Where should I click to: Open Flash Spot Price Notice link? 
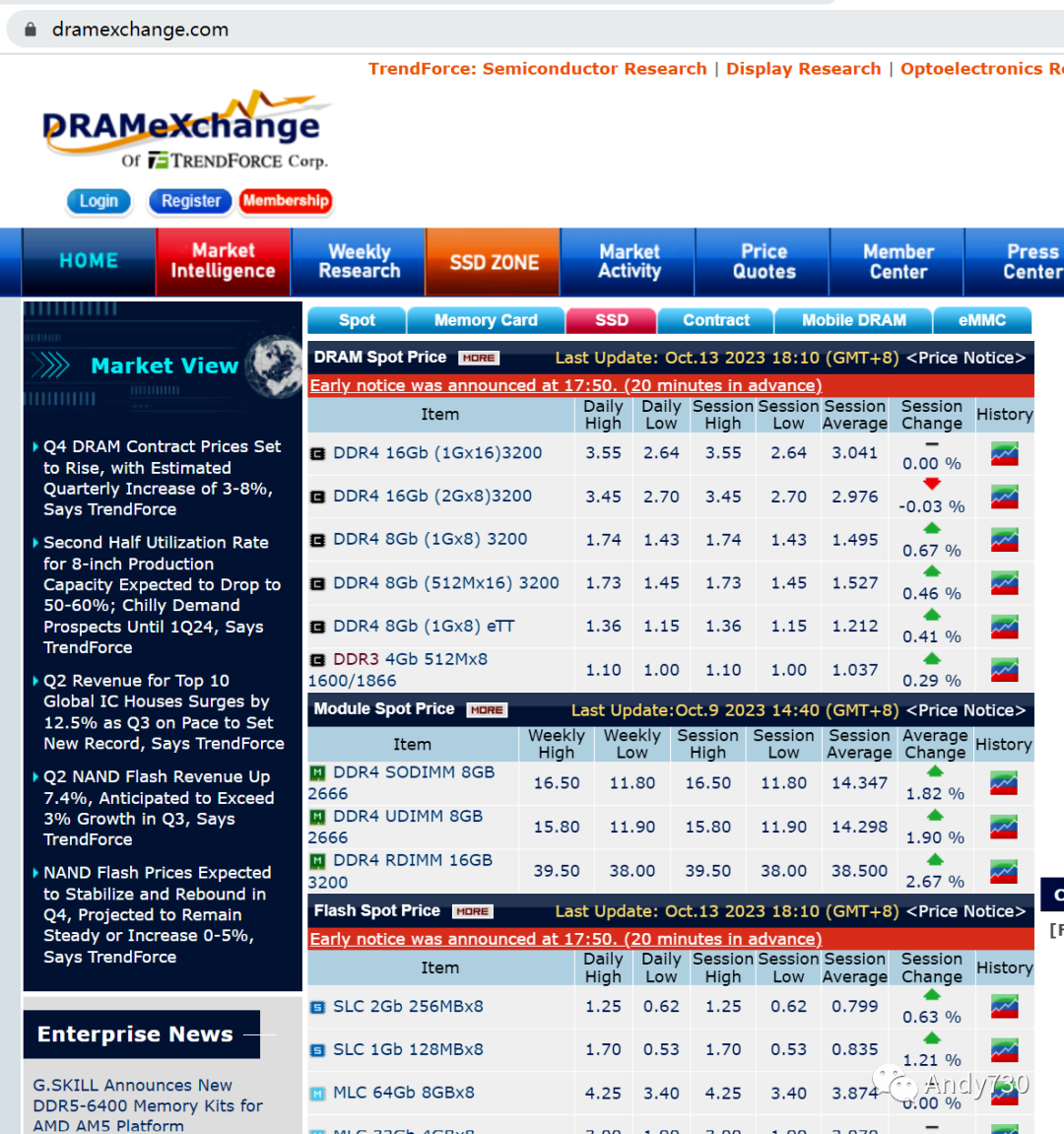tap(965, 911)
